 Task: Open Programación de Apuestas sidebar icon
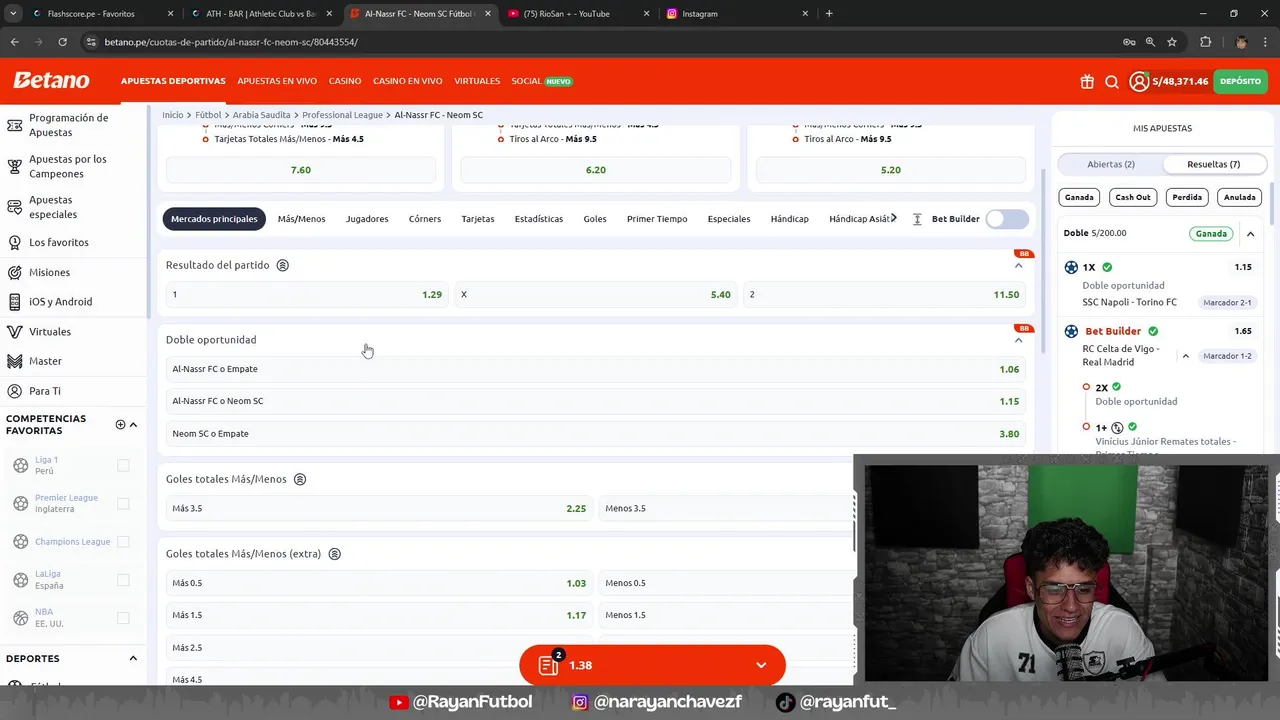(15, 125)
